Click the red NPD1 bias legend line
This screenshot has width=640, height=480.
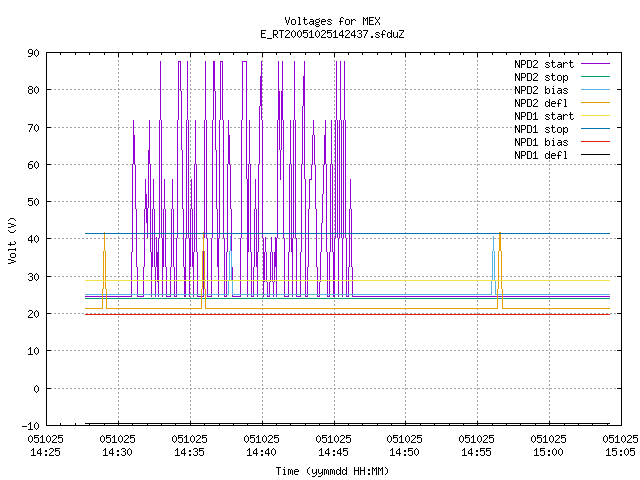coord(595,142)
